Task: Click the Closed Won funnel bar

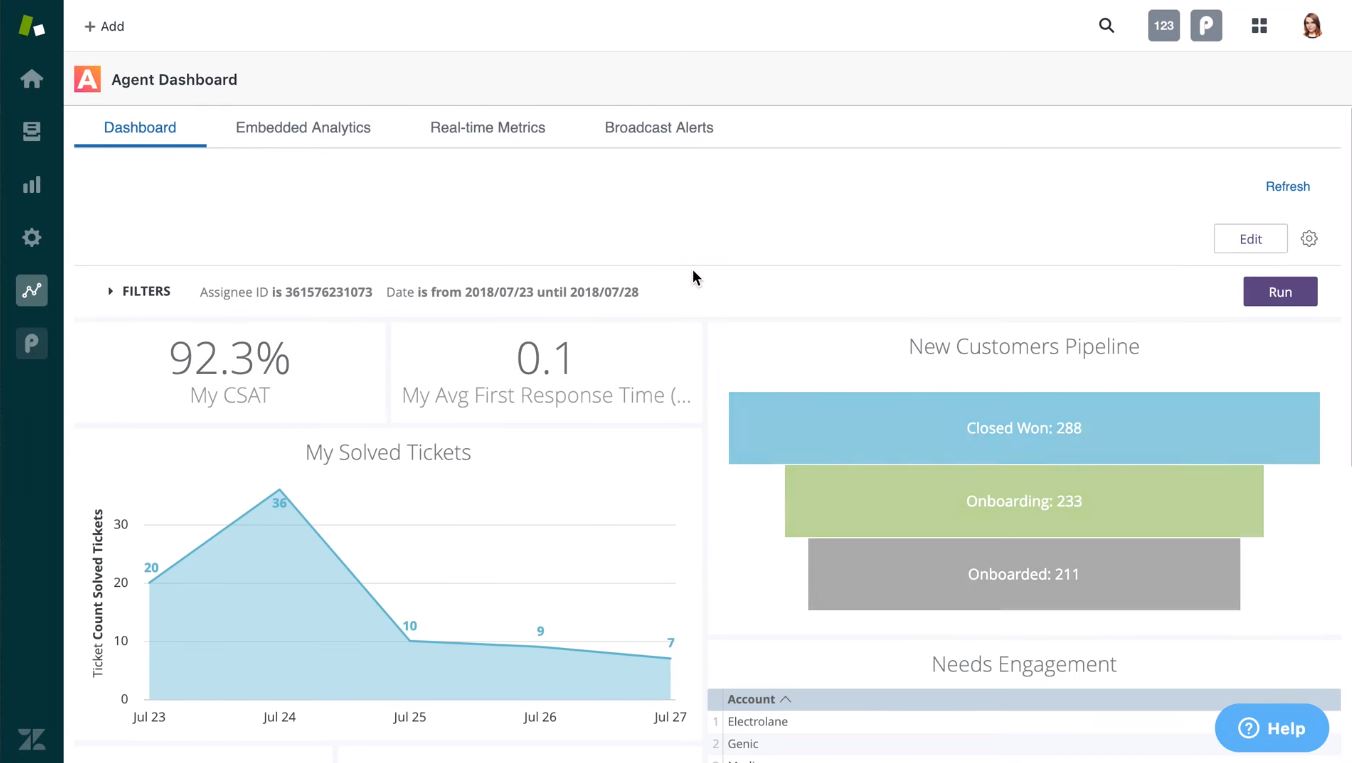Action: 1023,428
